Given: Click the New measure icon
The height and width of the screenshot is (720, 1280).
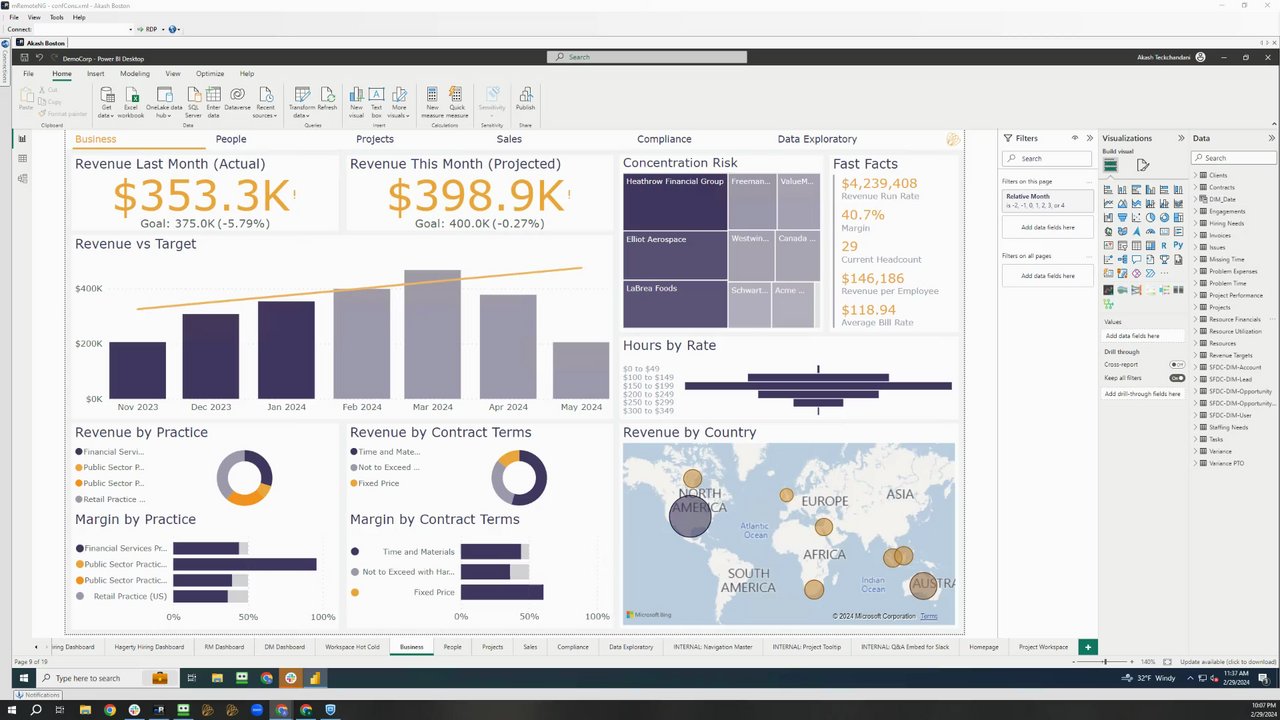Looking at the screenshot, I should point(432,94).
